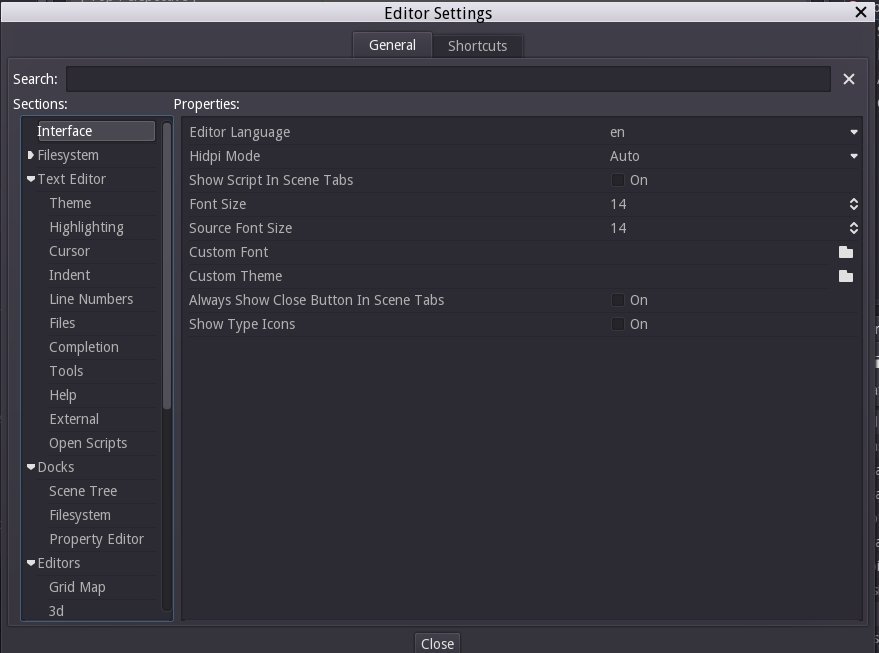Viewport: 879px width, 653px height.
Task: Adjust Source Font Size stepper arrows
Action: pos(853,228)
